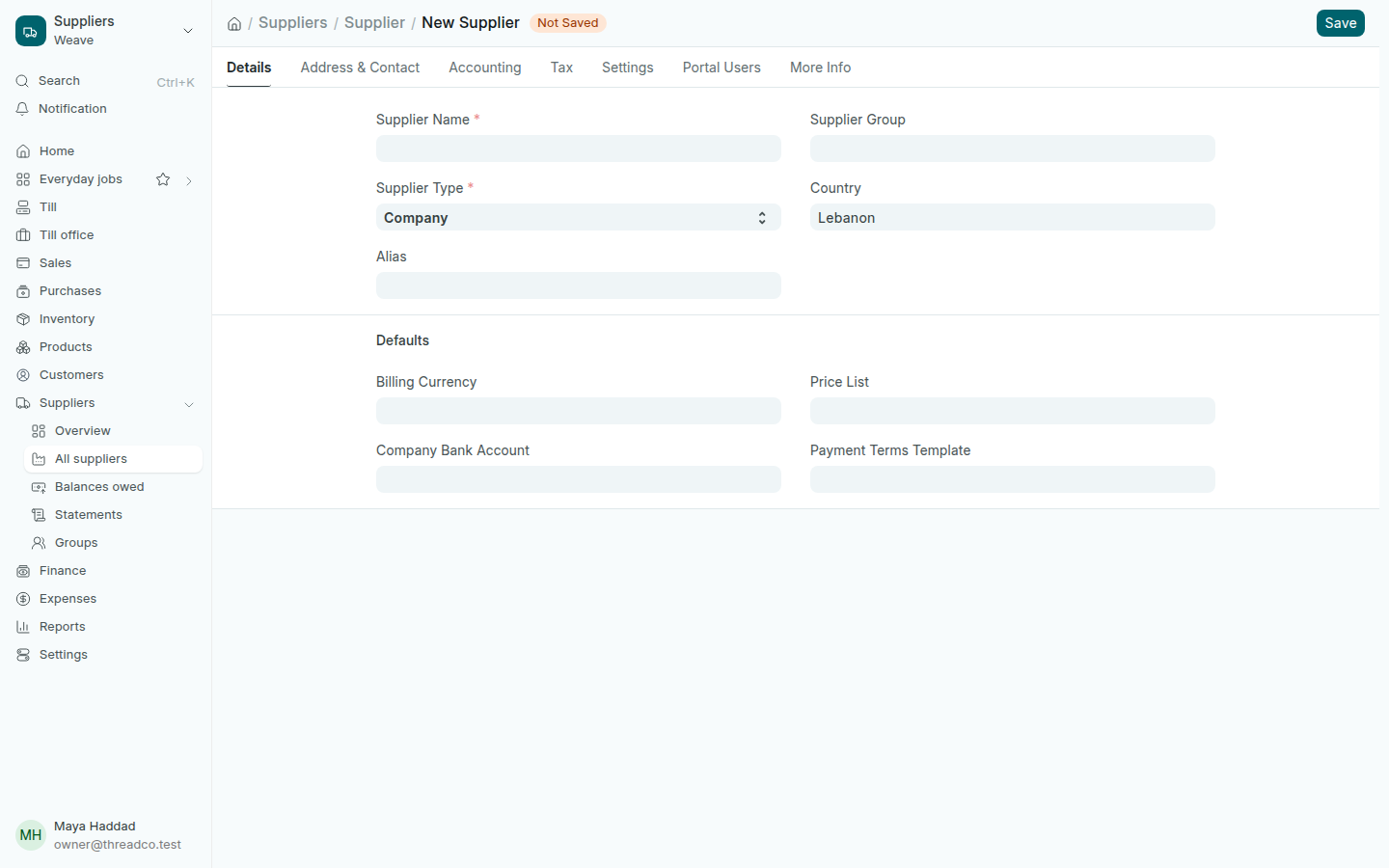Click the Everyday jobs star icon
This screenshot has width=1389, height=868.
coord(163,179)
